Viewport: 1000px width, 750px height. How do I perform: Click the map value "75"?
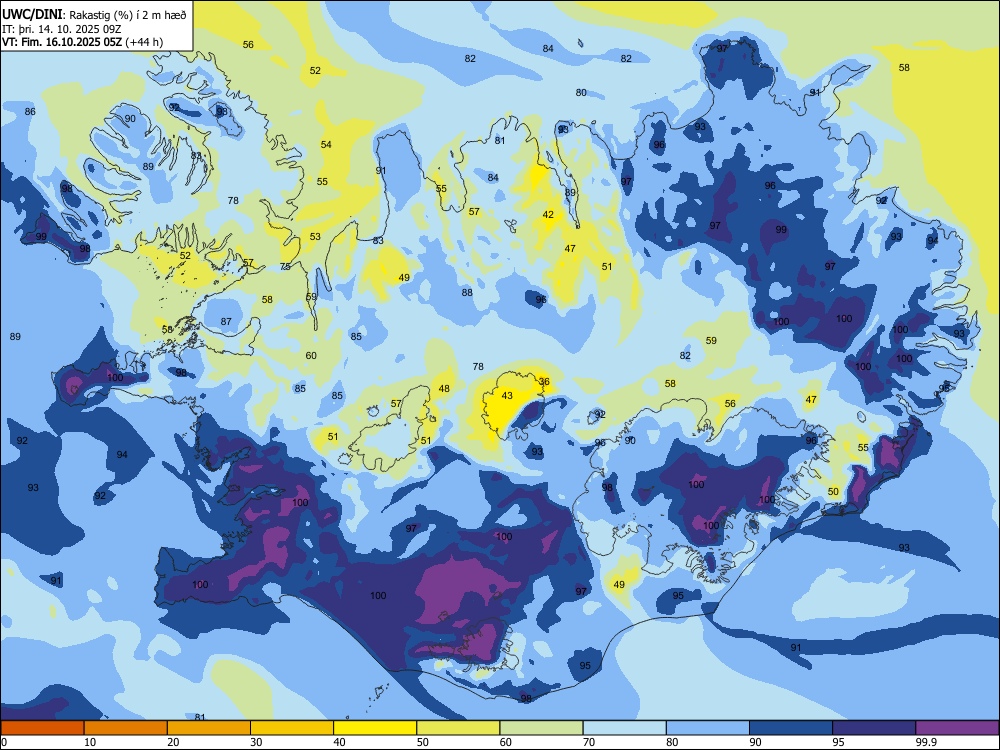pos(285,267)
